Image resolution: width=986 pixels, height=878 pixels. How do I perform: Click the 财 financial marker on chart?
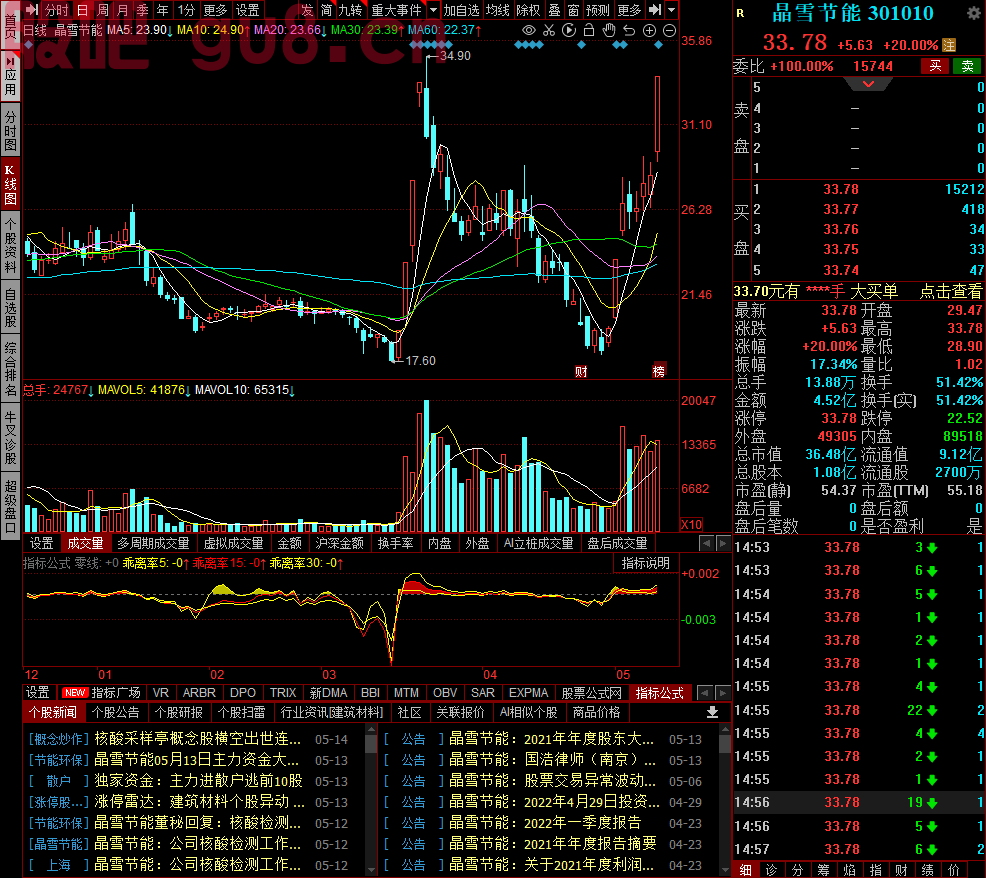581,372
